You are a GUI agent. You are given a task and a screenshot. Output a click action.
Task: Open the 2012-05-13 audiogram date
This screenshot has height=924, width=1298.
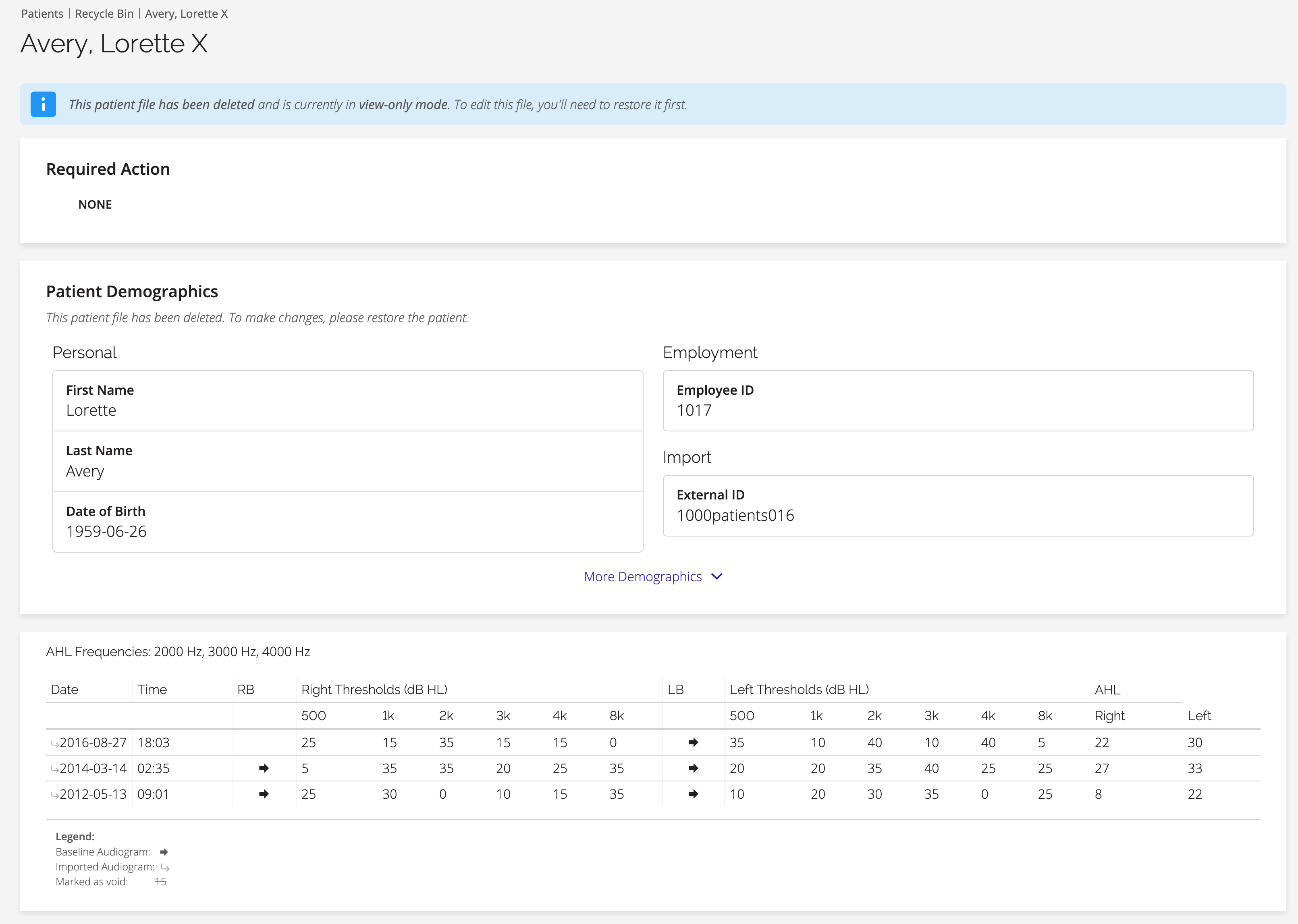point(93,794)
